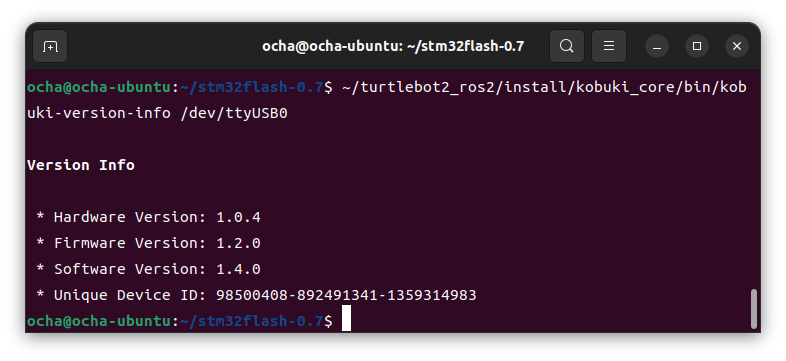Click the Hardware Version 1.0.4 value
786x361 pixels.
pos(238,218)
